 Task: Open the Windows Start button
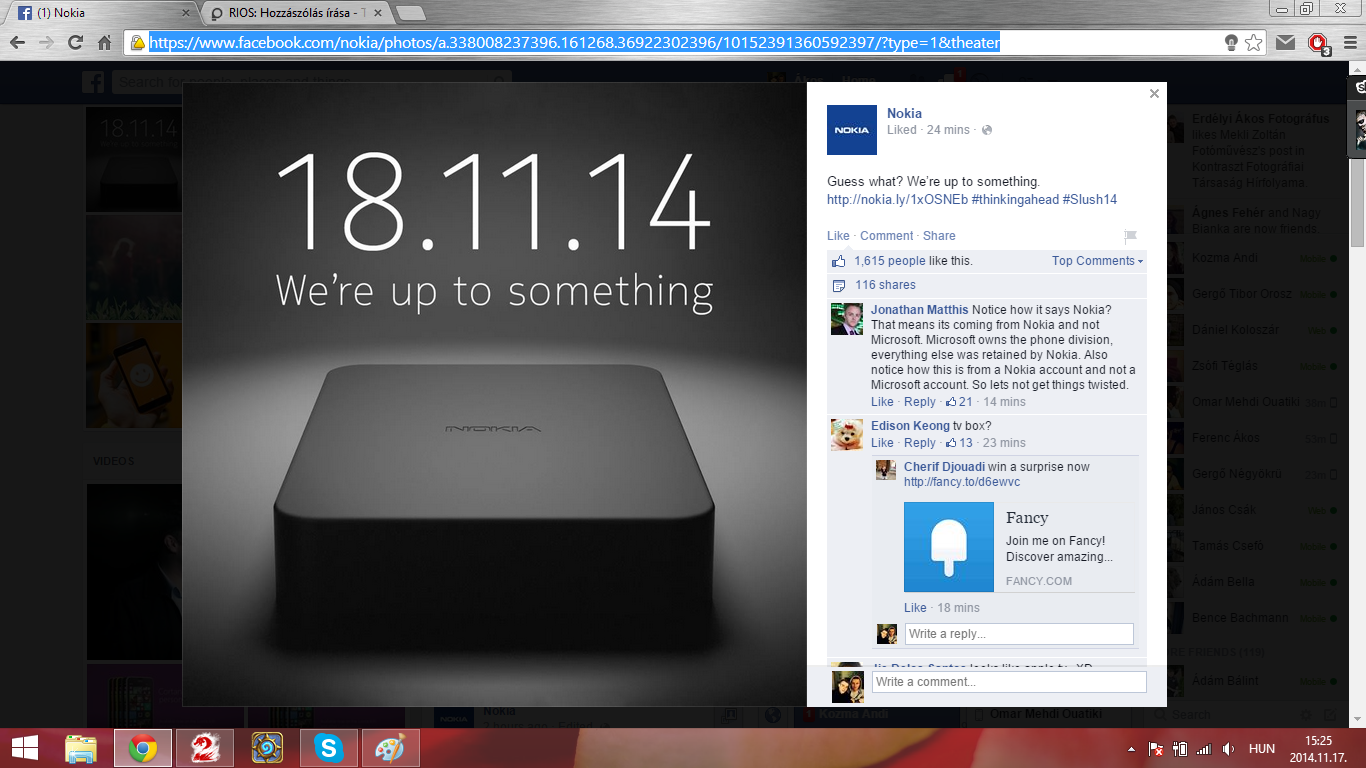click(x=24, y=748)
